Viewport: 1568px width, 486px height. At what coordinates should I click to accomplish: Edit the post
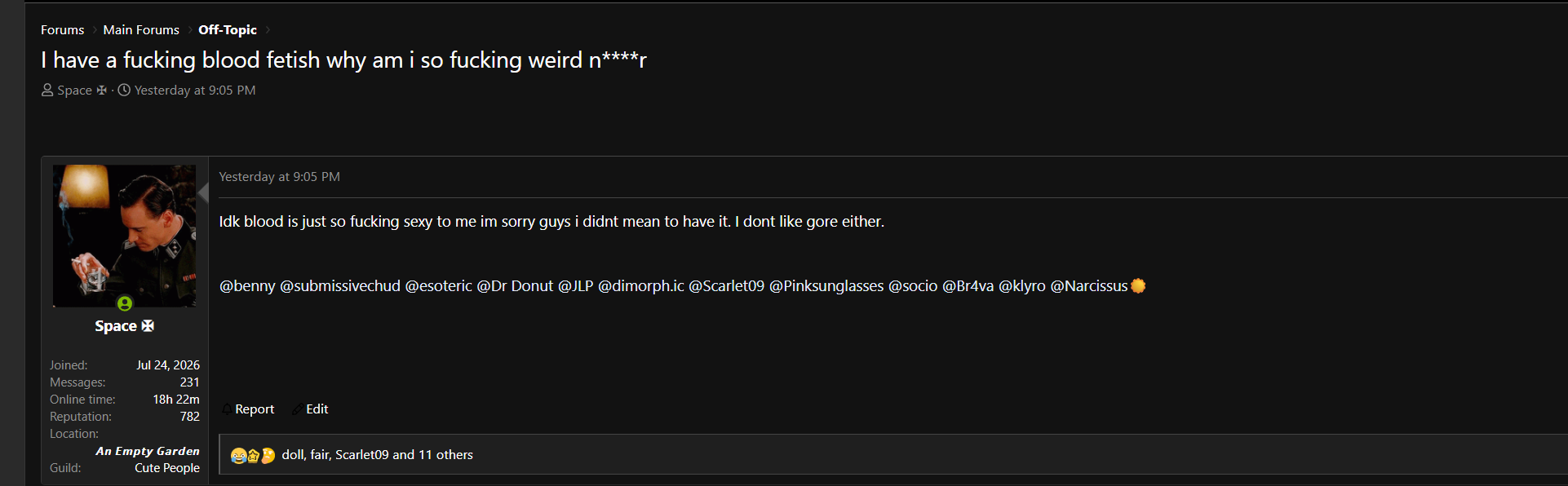317,409
